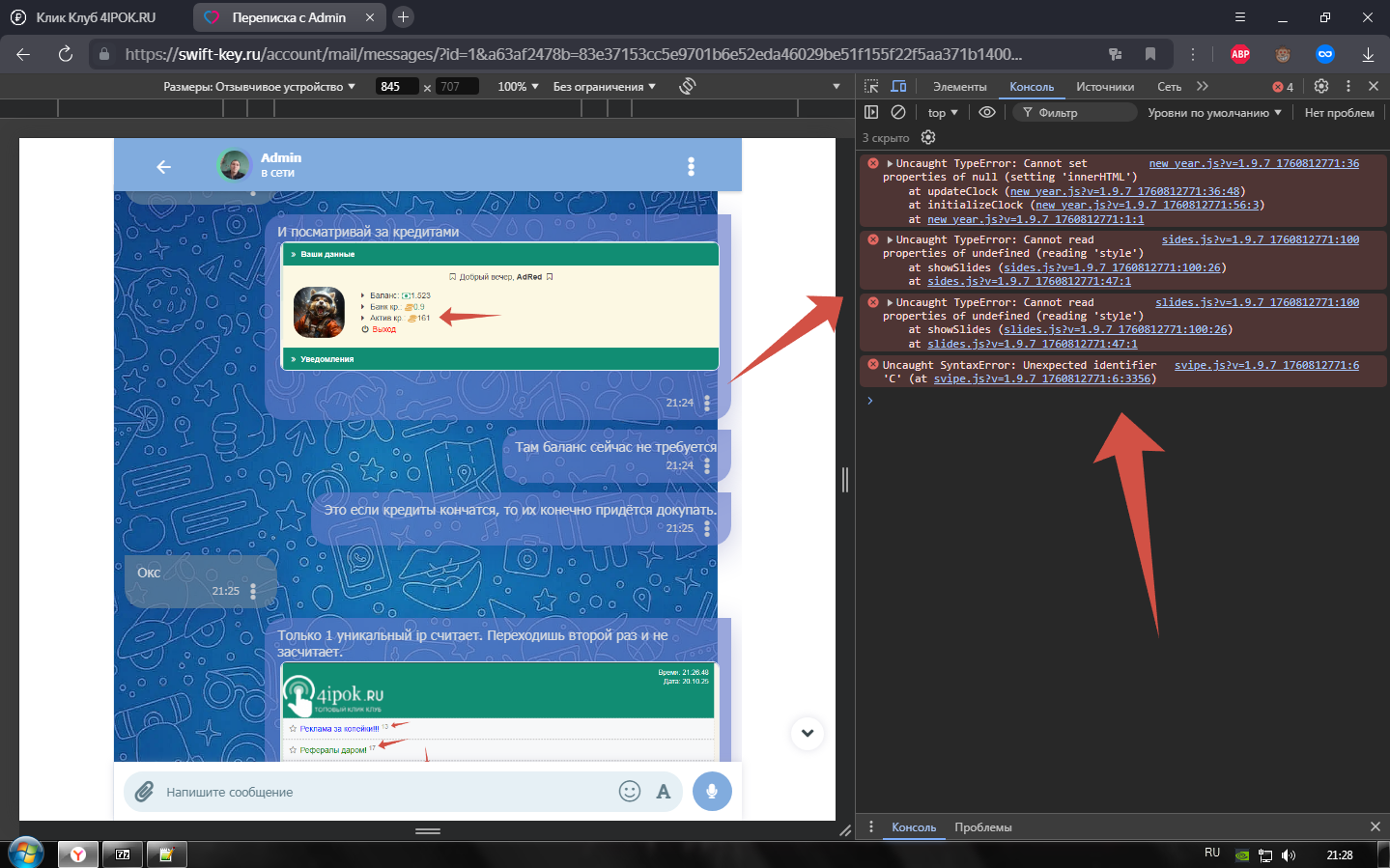Select the inspect element picker icon
1390x868 pixels.
pyautogui.click(x=871, y=86)
